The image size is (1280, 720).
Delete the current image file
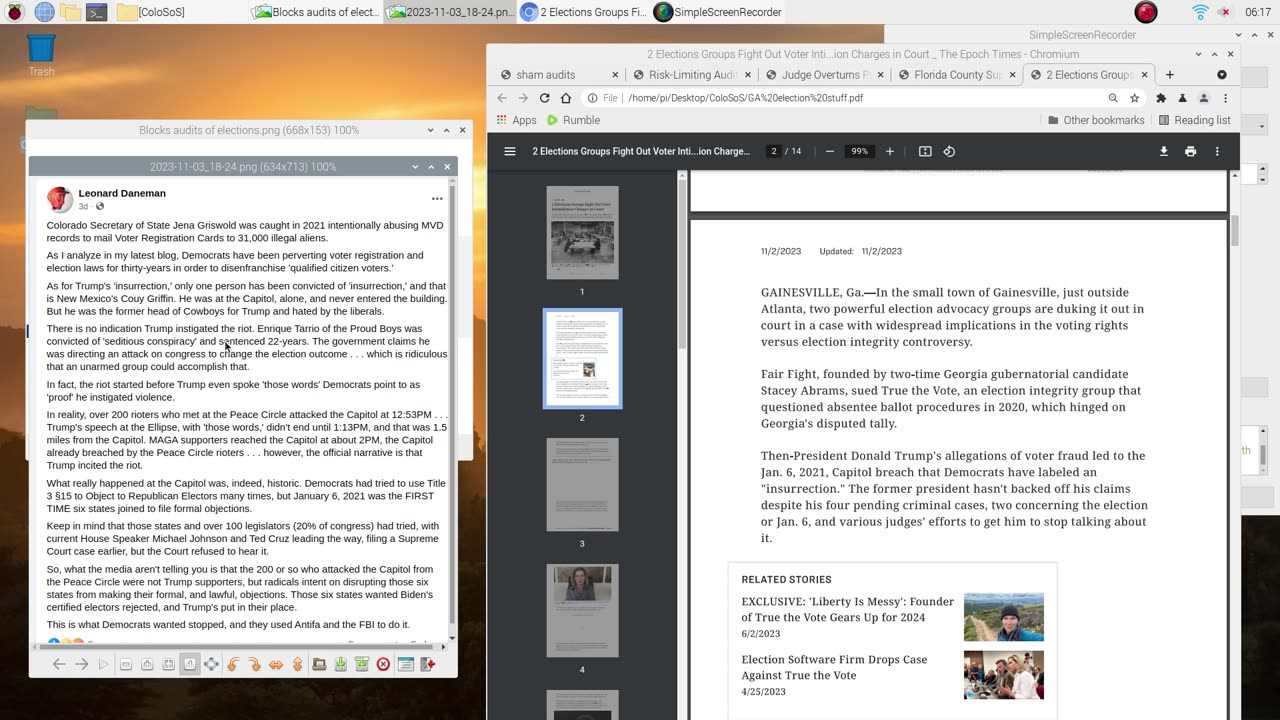tap(383, 664)
